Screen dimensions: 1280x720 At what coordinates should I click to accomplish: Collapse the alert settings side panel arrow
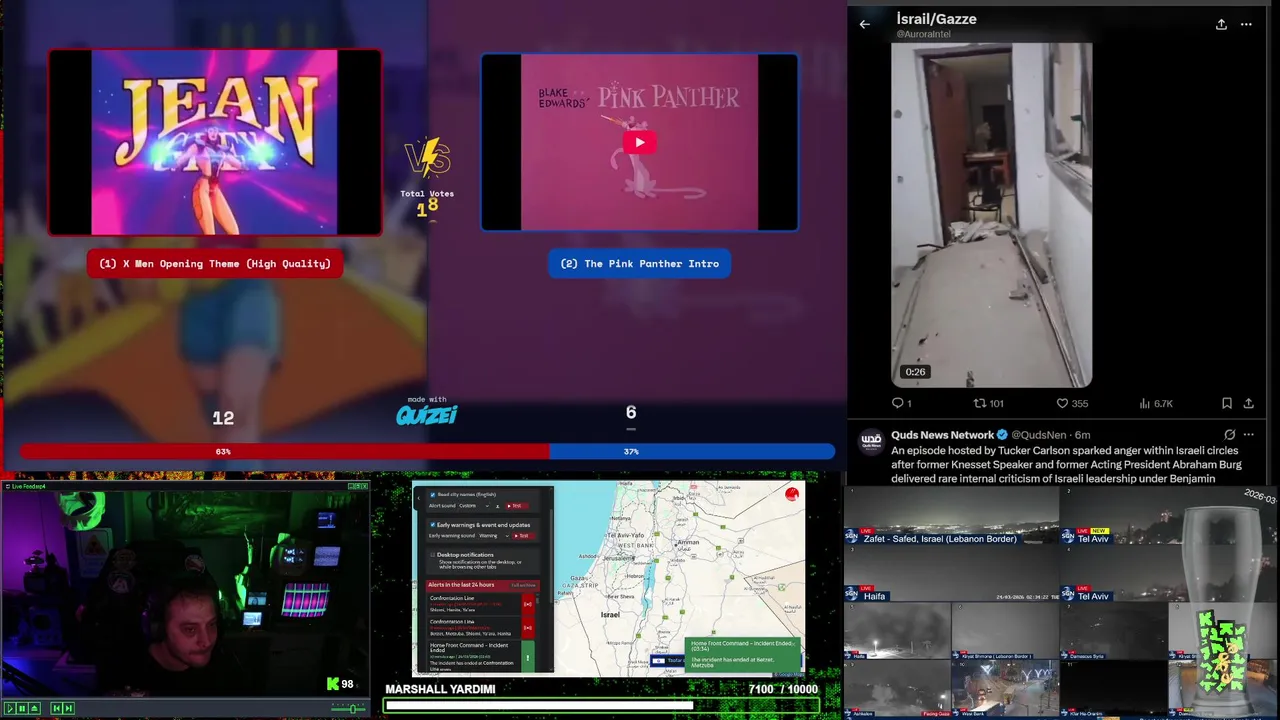419,498
